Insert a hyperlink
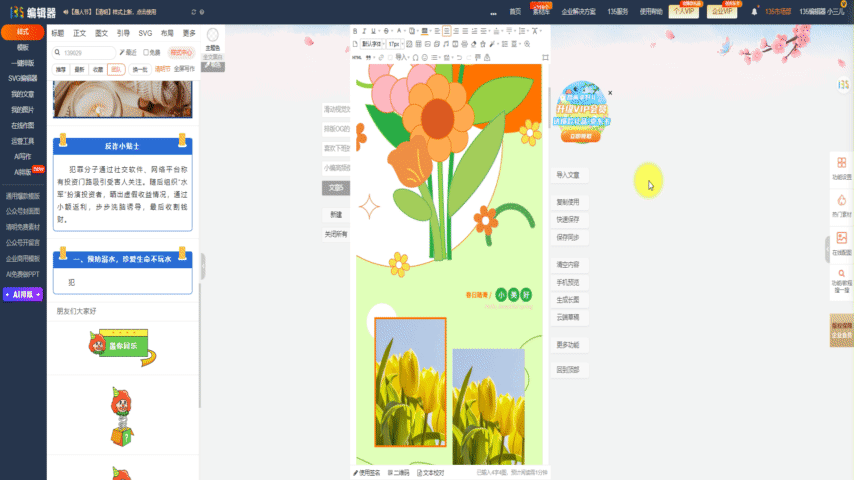The height and width of the screenshot is (480, 854). coord(381,57)
